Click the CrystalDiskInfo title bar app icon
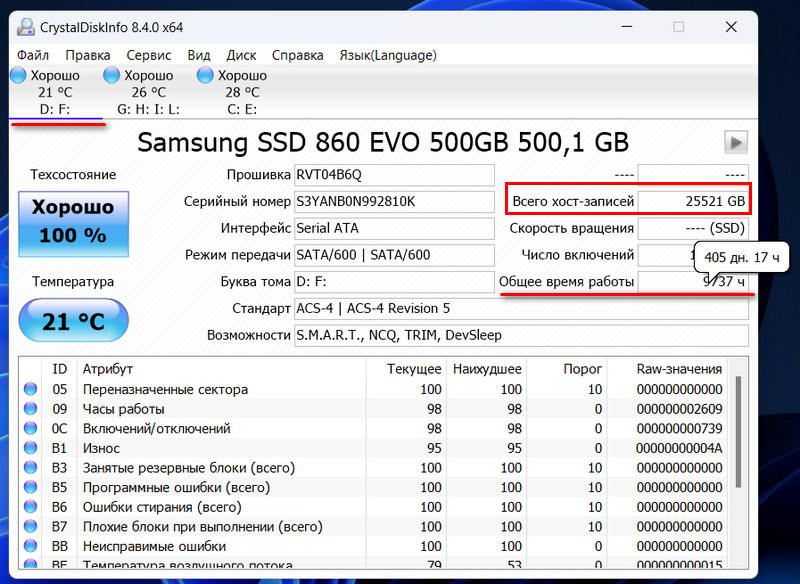 (26, 27)
